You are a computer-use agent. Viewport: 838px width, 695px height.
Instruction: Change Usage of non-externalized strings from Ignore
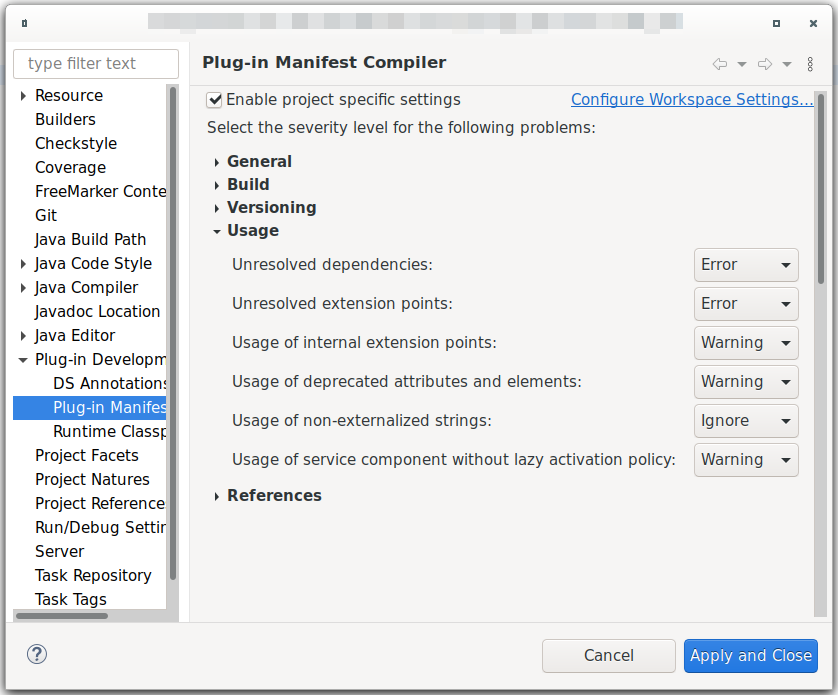tap(746, 421)
